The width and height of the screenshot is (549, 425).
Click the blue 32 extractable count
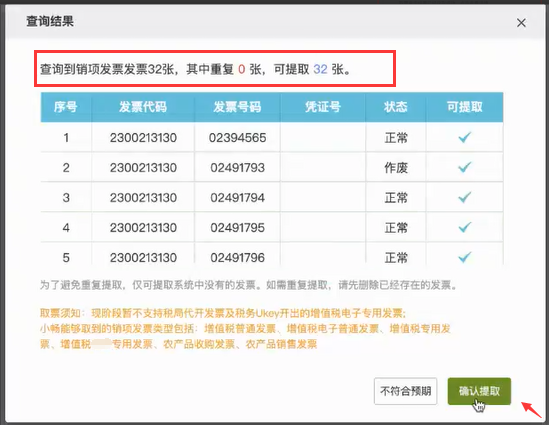click(x=320, y=69)
